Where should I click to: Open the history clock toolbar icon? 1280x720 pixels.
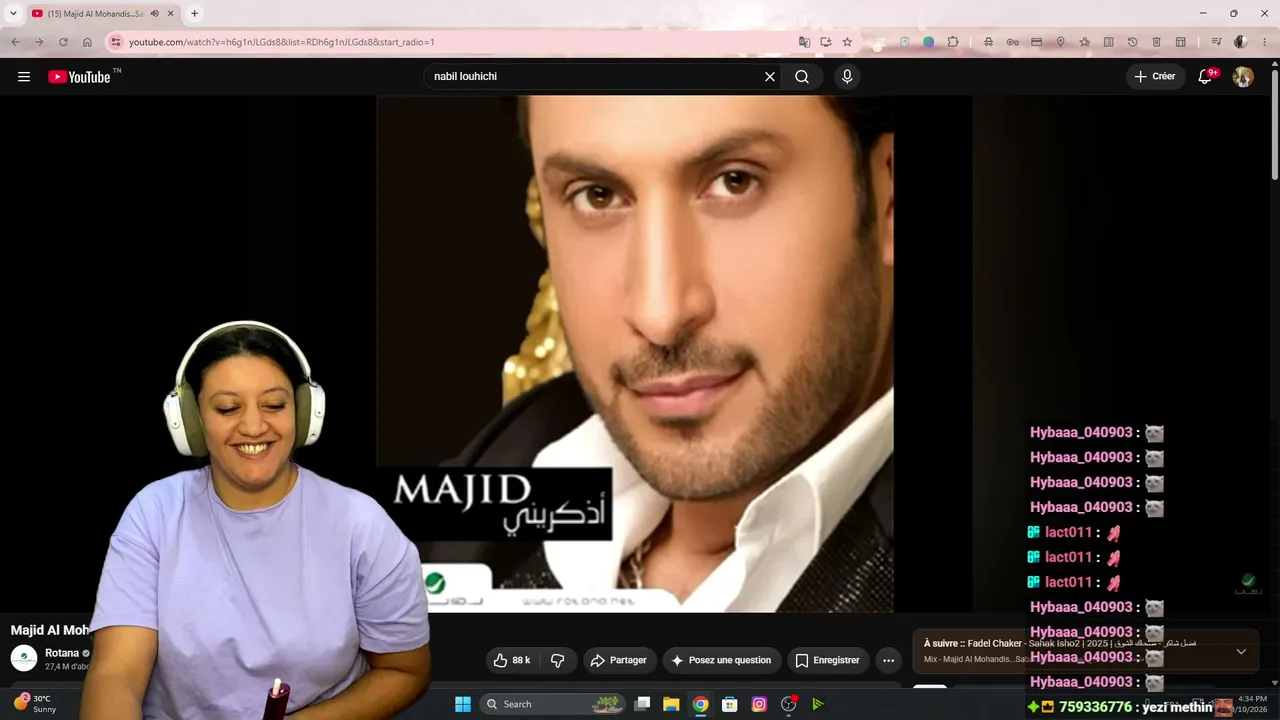point(1132,42)
